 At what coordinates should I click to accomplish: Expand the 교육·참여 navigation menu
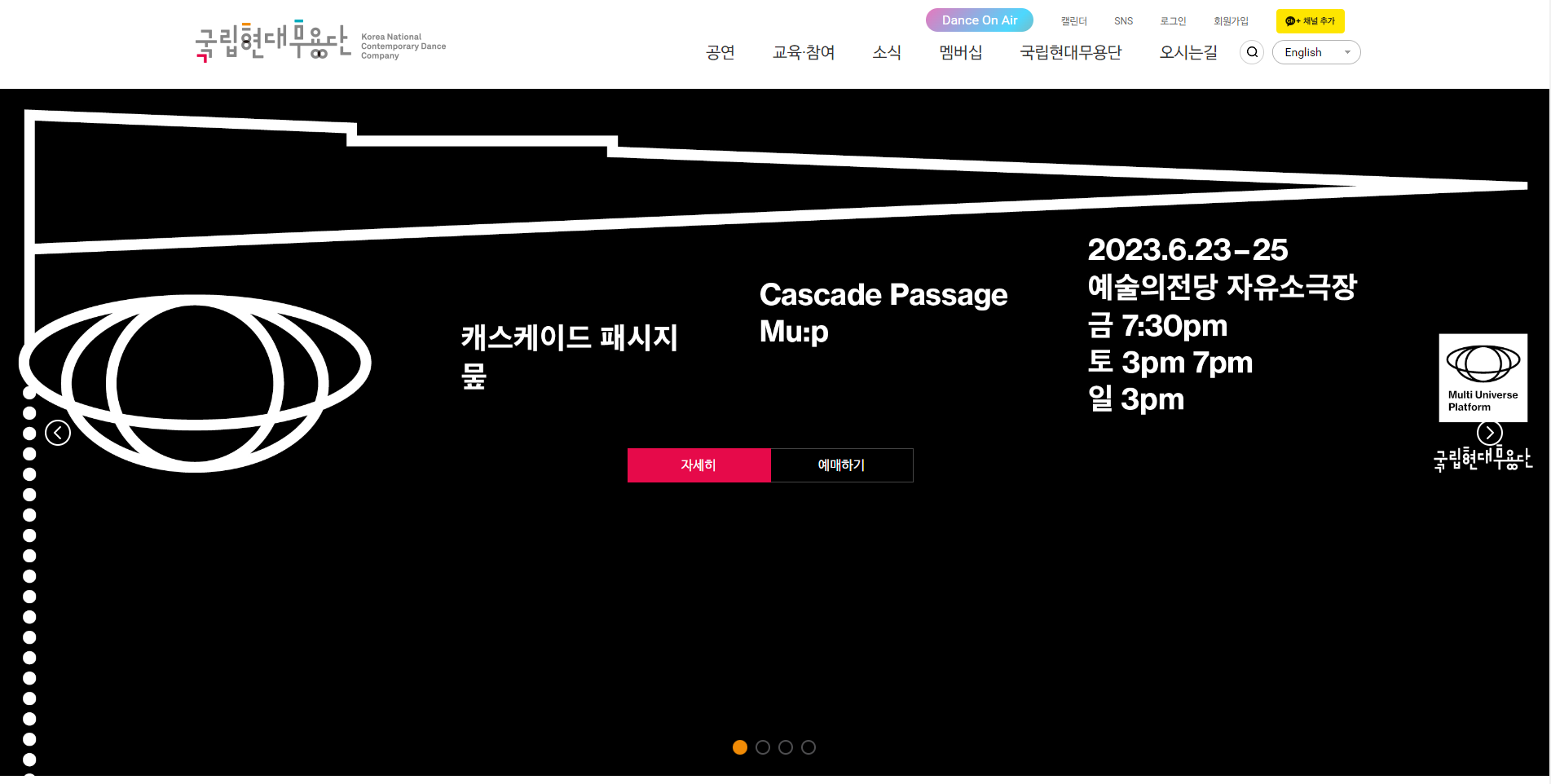(x=804, y=52)
